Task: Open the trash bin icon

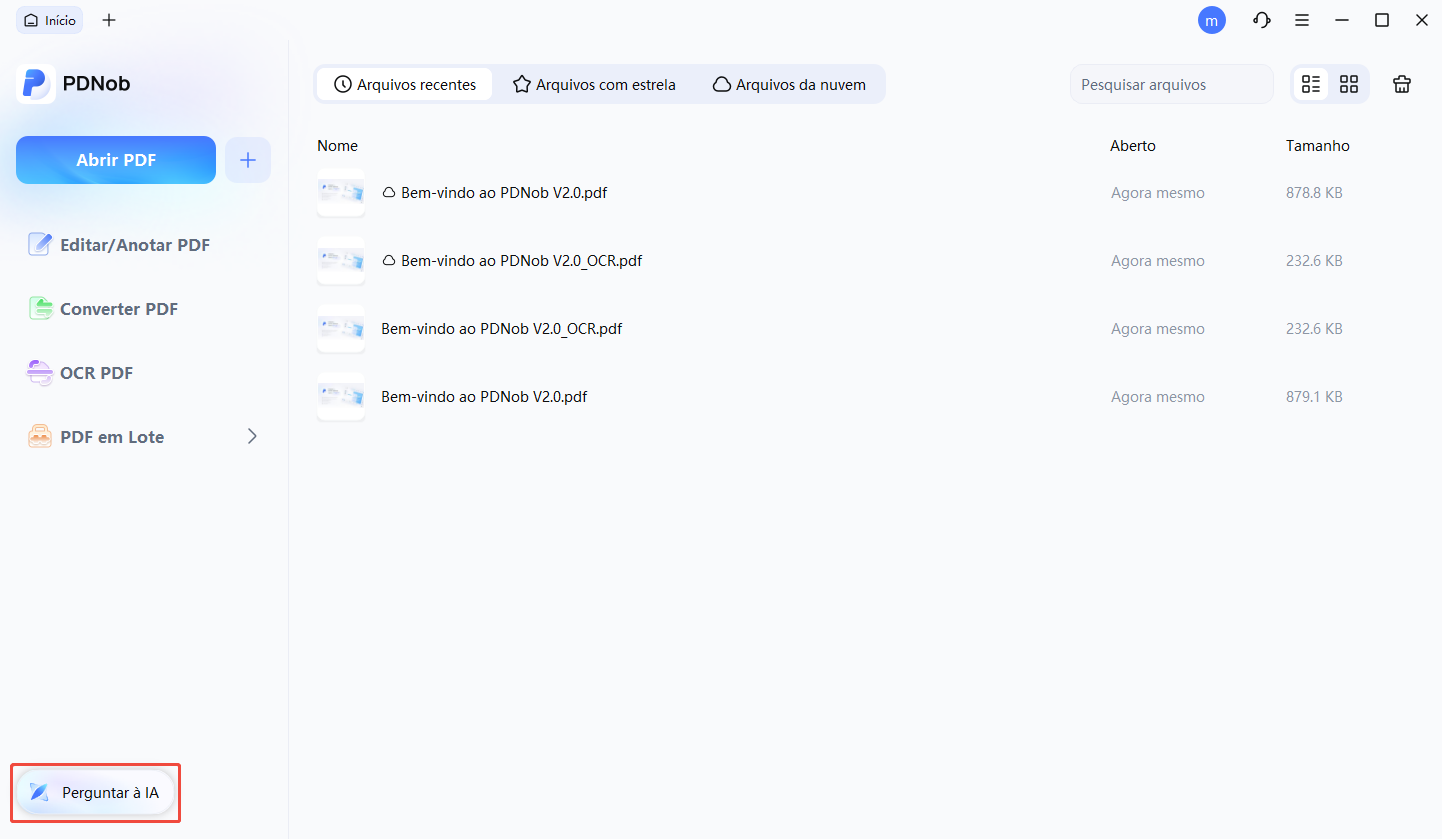Action: (1402, 85)
